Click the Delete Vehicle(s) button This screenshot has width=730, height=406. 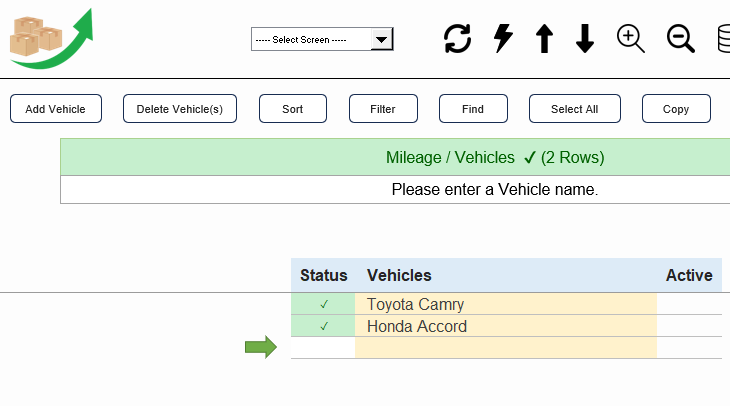(x=180, y=108)
